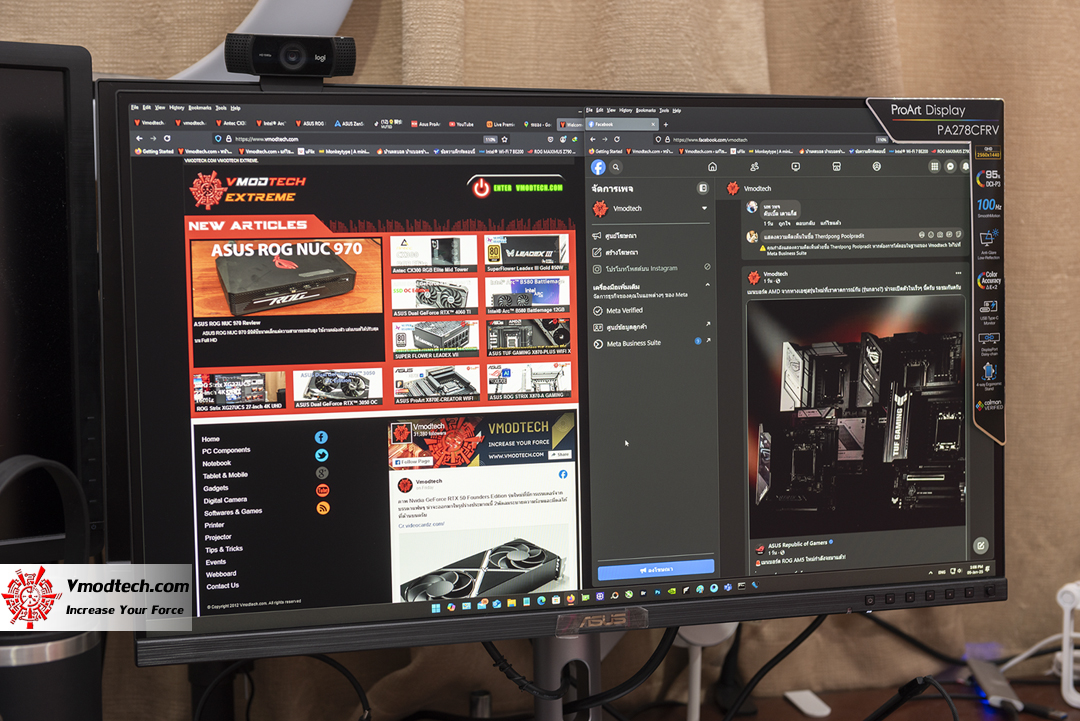Screen dimensions: 1080x721
Task: Open the Notebook menu link
Action: (x=216, y=463)
